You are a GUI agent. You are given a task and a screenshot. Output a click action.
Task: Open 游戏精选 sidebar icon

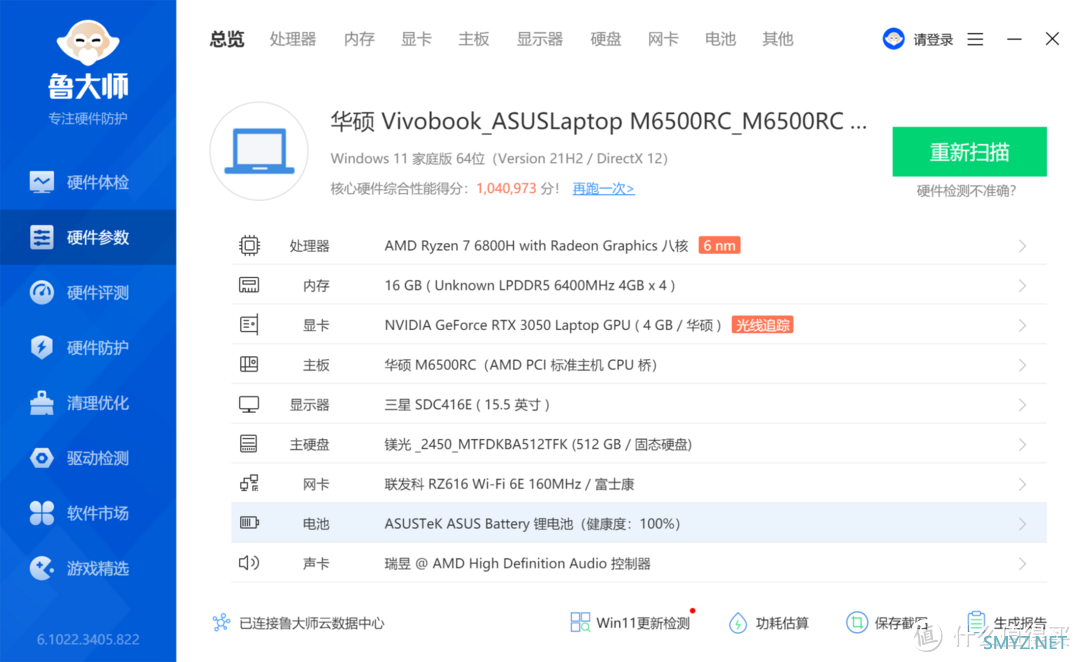coord(41,568)
